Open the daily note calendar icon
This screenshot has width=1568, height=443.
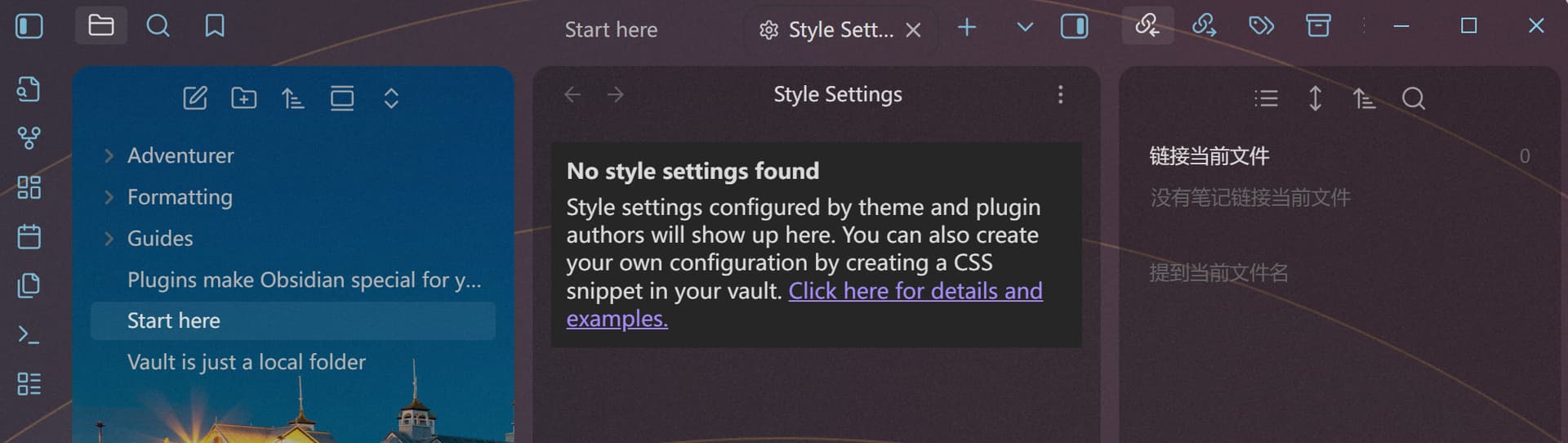point(29,237)
